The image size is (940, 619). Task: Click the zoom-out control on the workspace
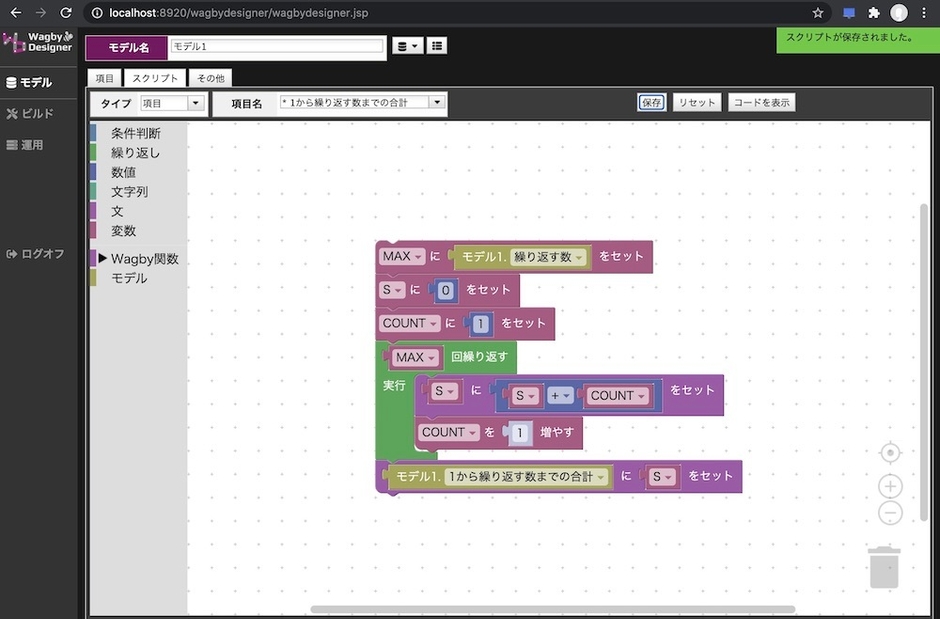point(890,513)
